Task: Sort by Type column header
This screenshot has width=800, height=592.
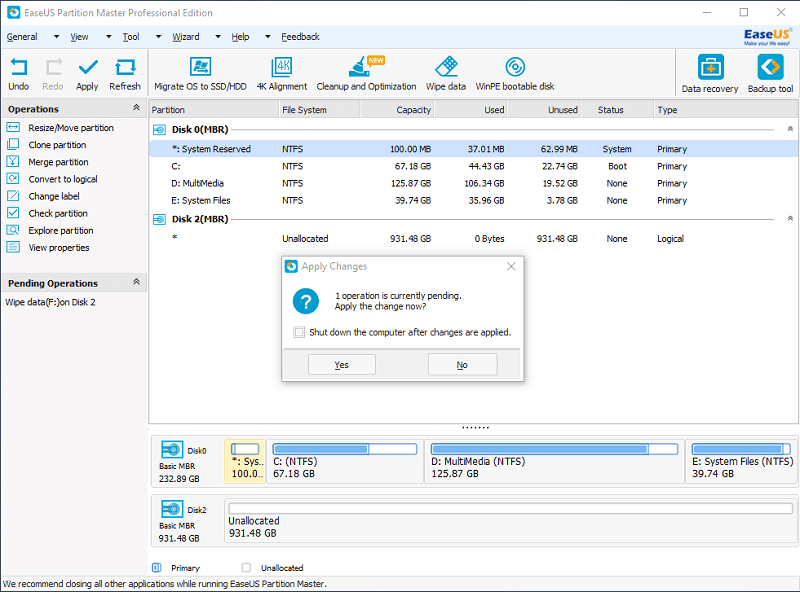Action: coord(726,110)
